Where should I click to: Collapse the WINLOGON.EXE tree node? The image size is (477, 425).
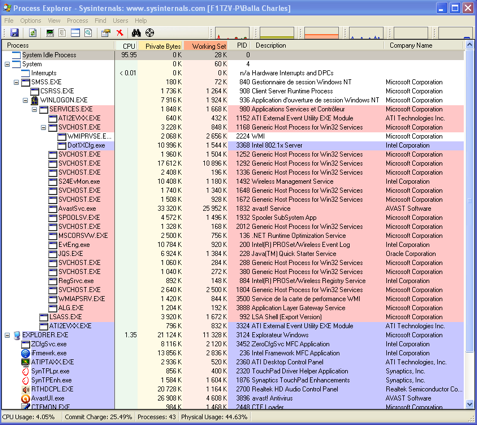(x=25, y=100)
